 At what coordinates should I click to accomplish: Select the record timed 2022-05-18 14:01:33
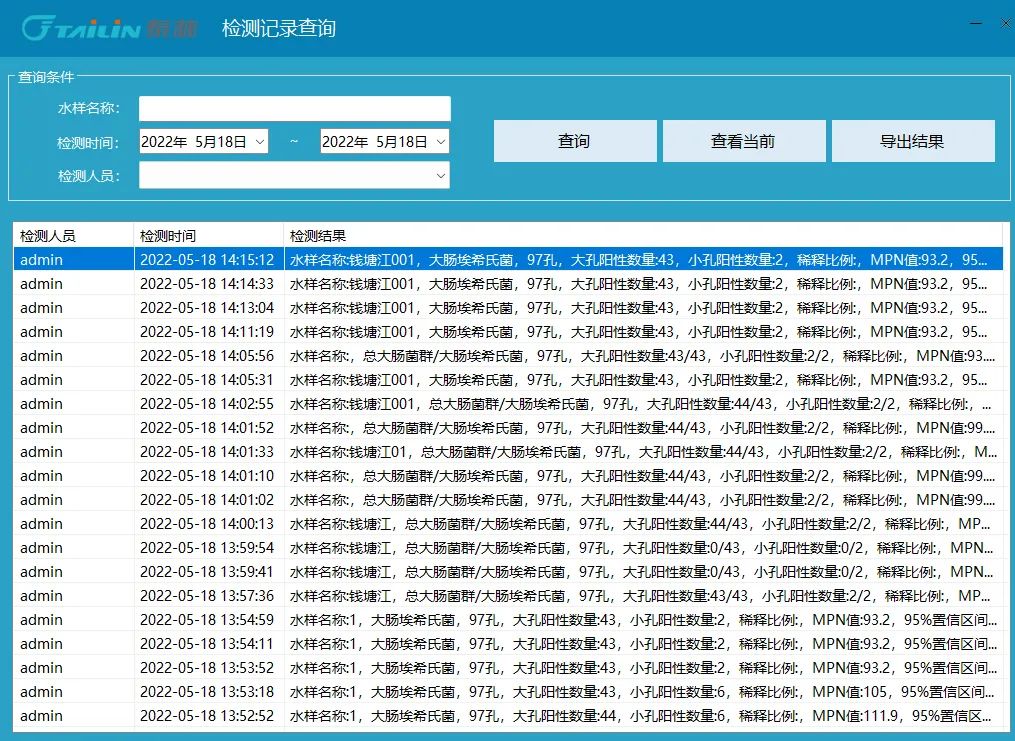click(207, 452)
